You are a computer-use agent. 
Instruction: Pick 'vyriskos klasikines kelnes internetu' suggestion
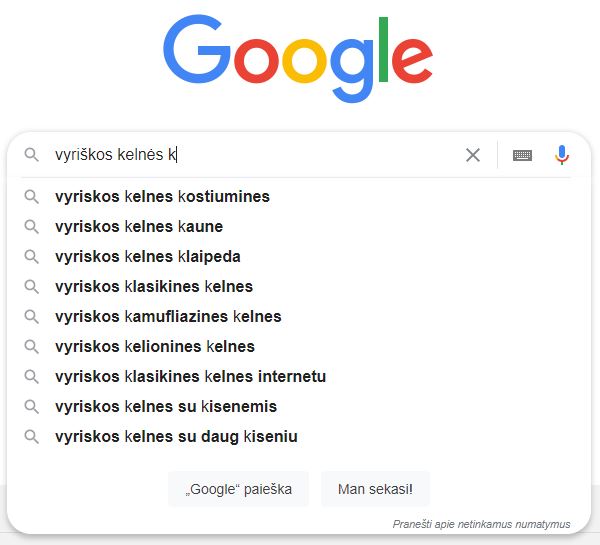pyautogui.click(x=190, y=377)
